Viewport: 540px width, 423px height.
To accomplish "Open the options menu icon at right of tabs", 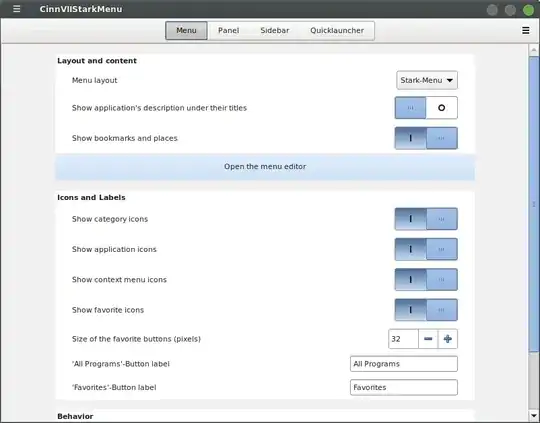I will point(526,30).
